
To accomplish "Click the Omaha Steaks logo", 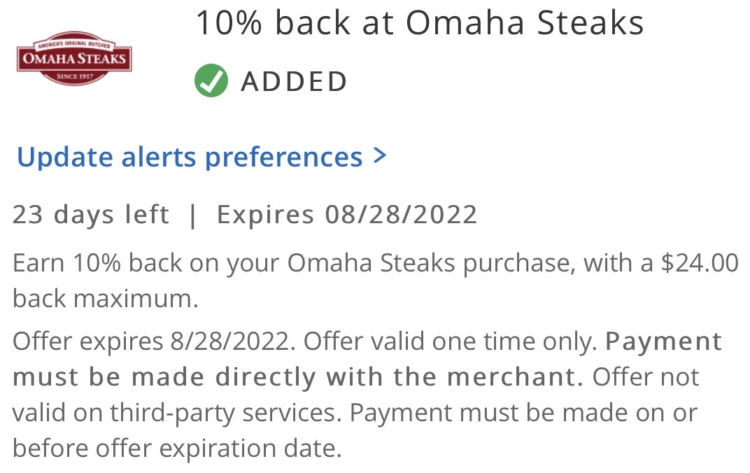I will (74, 58).
